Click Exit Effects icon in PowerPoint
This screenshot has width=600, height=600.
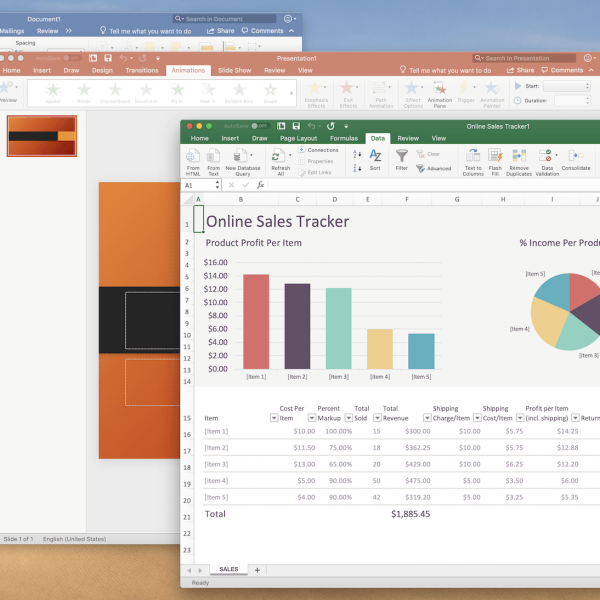point(347,88)
